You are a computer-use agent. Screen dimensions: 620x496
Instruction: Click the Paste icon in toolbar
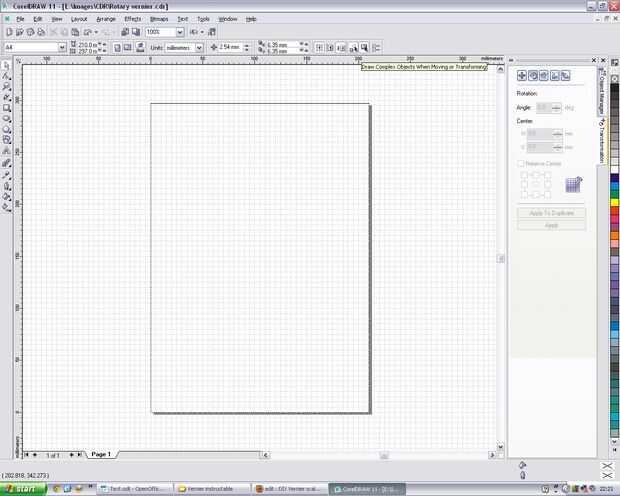(75, 32)
